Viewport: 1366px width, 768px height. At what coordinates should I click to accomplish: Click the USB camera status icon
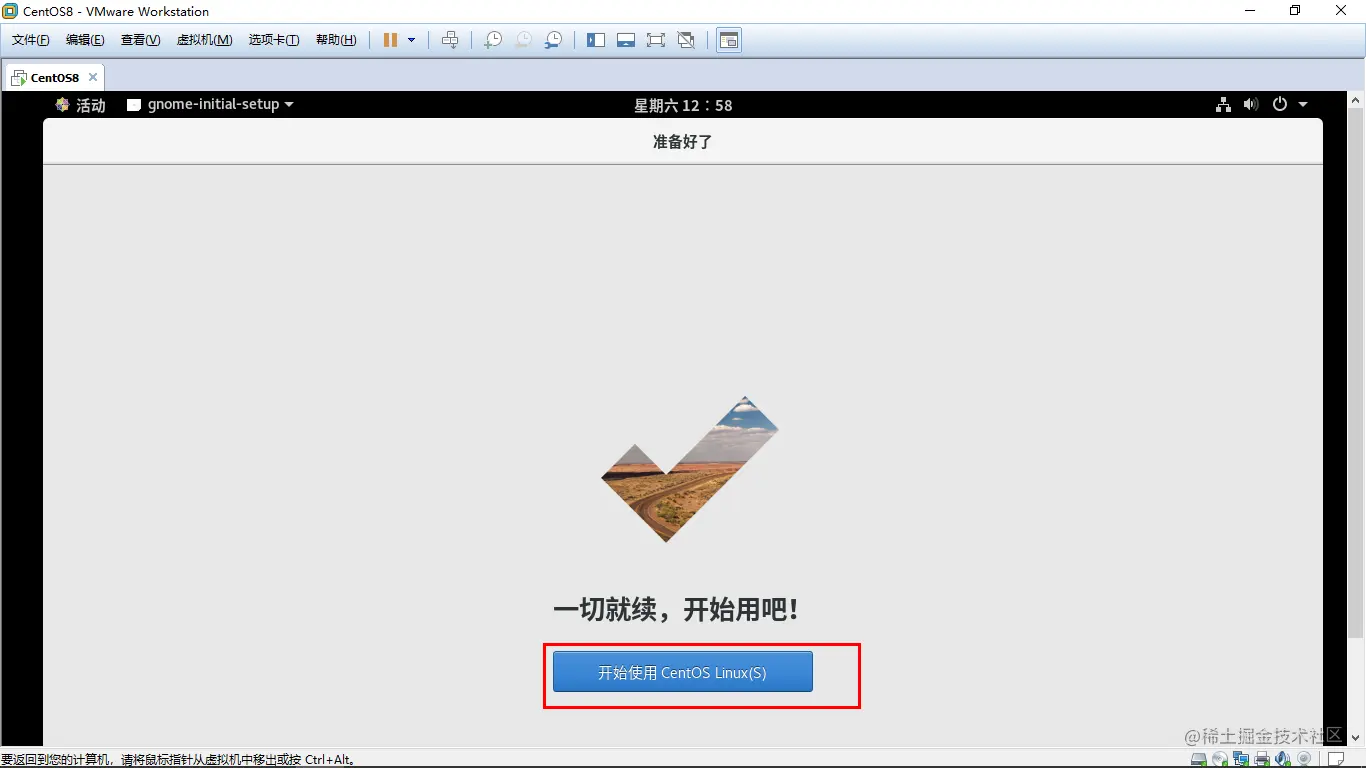point(1304,759)
